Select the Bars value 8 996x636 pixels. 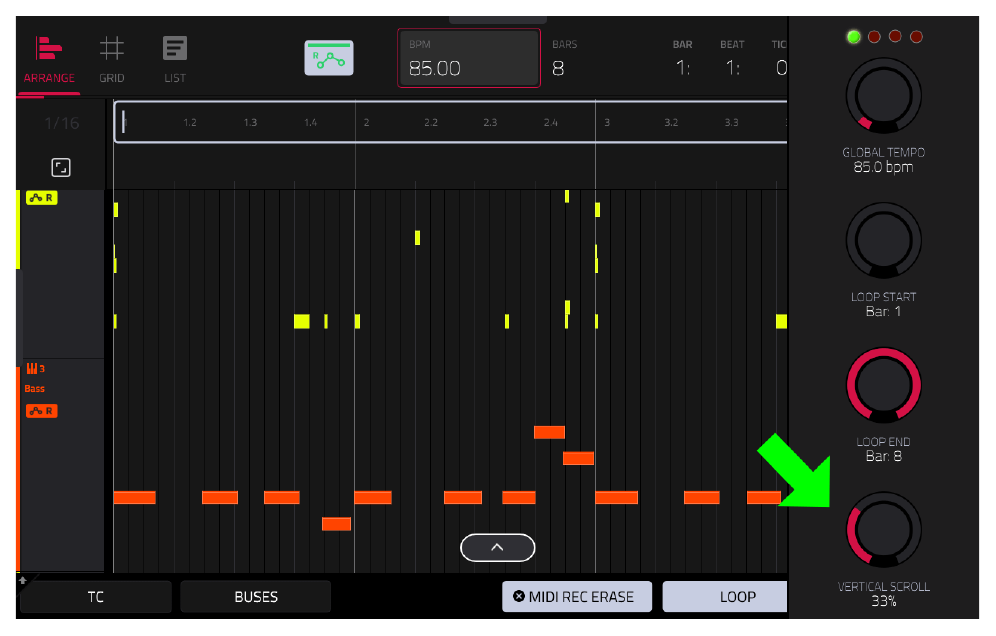558,68
